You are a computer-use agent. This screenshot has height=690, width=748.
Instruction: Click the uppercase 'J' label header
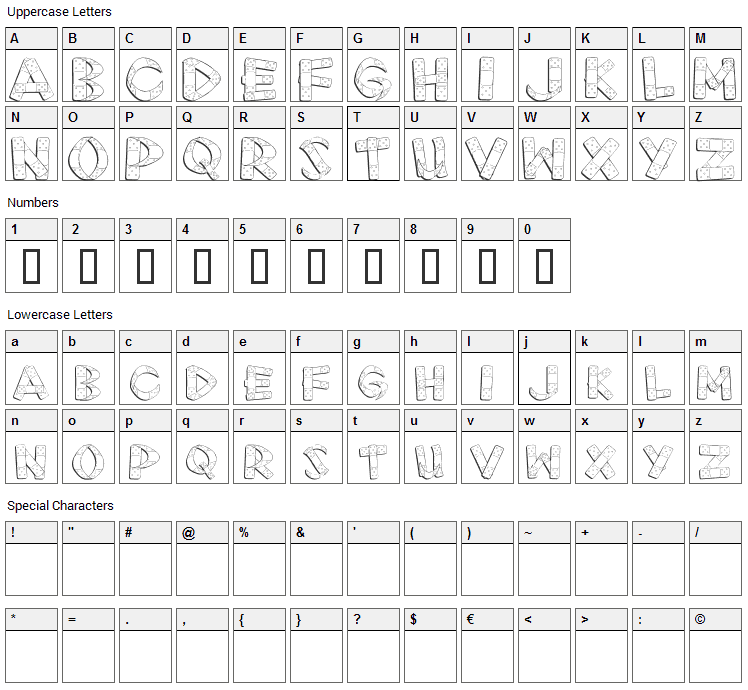544,38
